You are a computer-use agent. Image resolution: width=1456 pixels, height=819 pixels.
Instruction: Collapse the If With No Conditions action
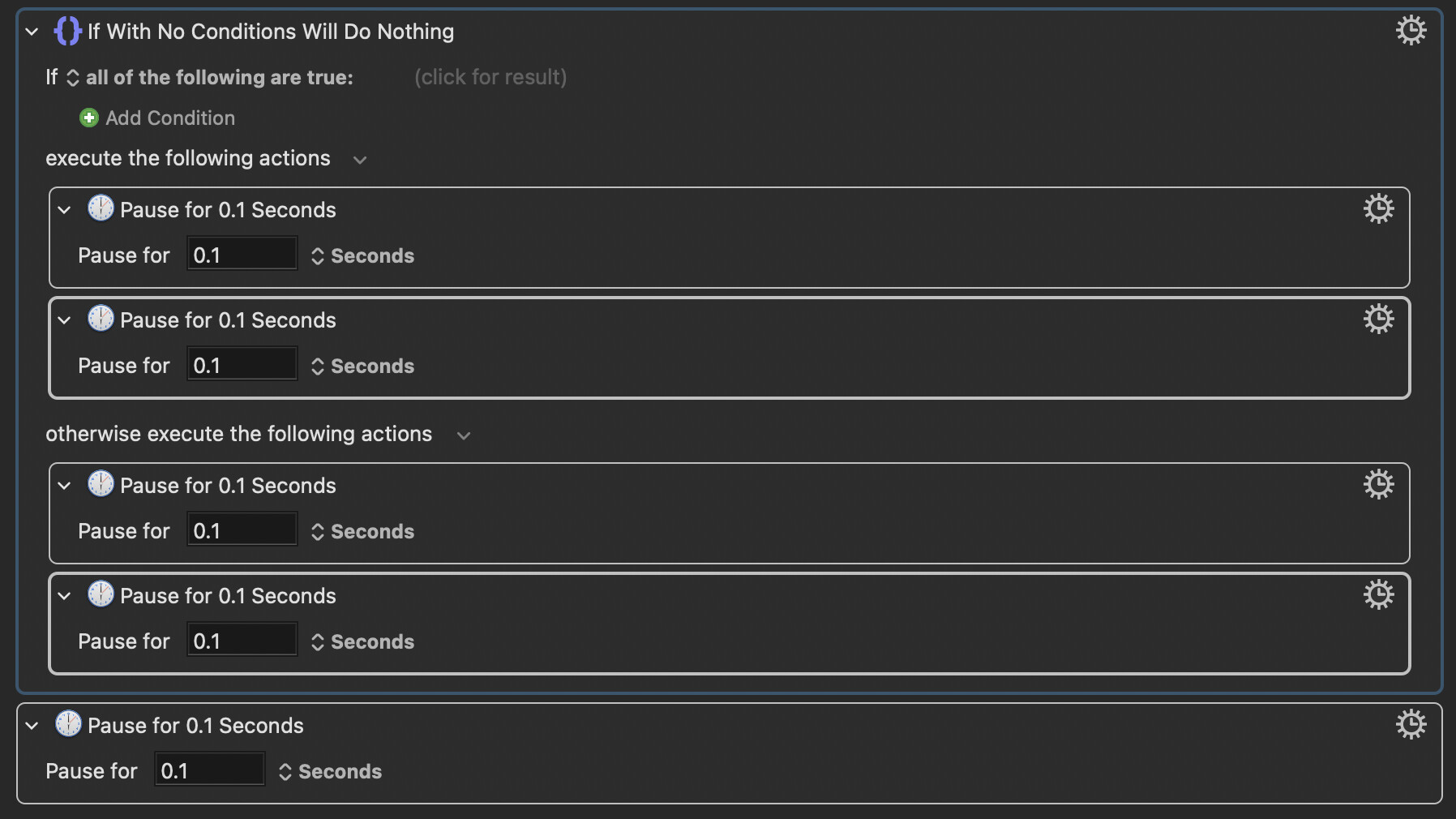[32, 32]
